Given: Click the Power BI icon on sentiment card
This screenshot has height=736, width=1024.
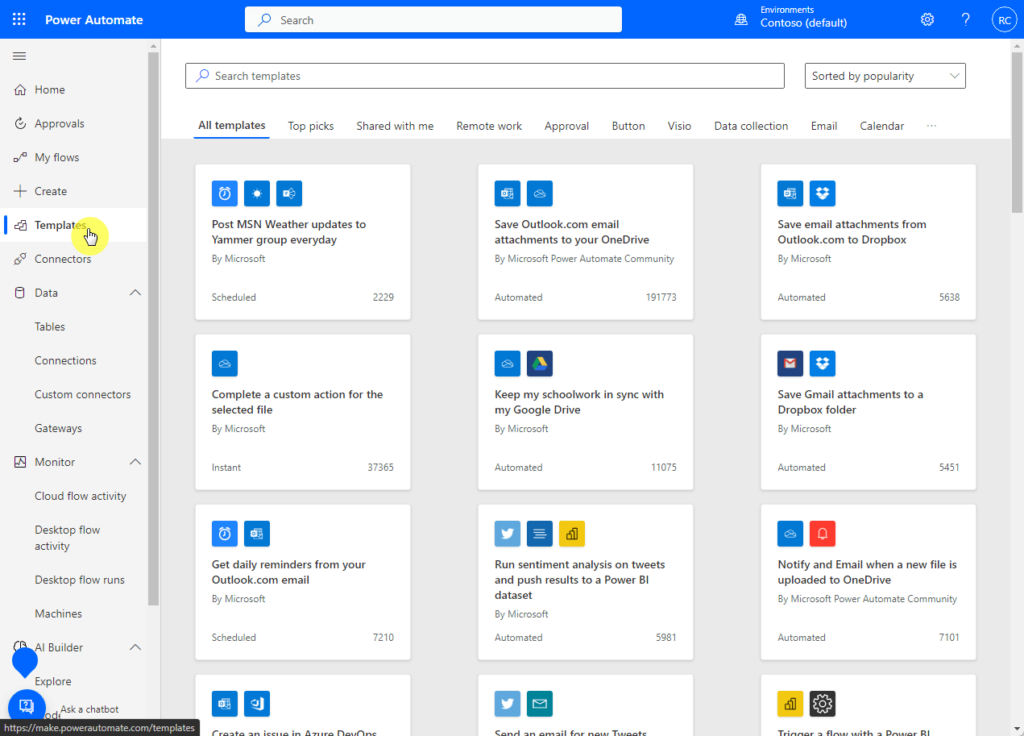Looking at the screenshot, I should 571,534.
